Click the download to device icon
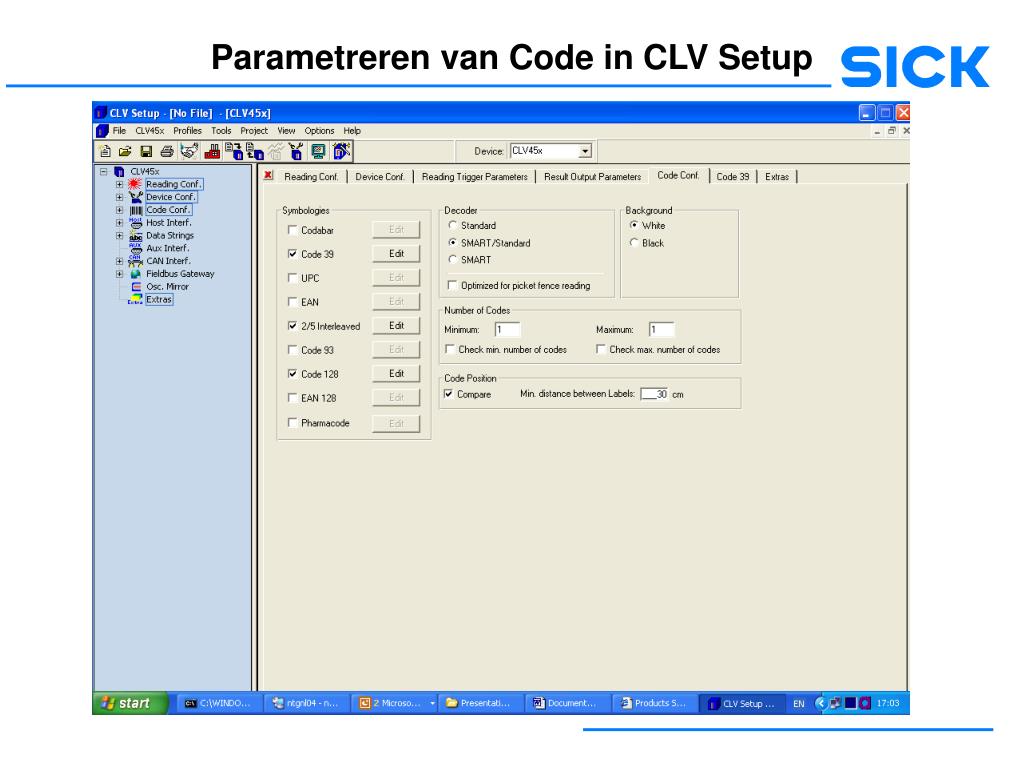This screenshot has width=1024, height=768. pyautogui.click(x=234, y=152)
